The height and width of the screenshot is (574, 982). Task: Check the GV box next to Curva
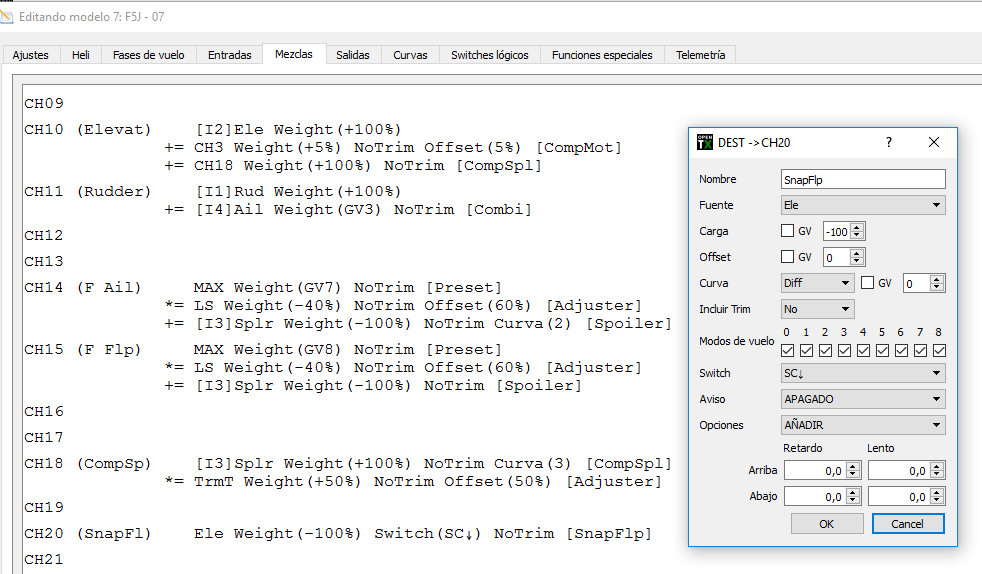click(868, 283)
